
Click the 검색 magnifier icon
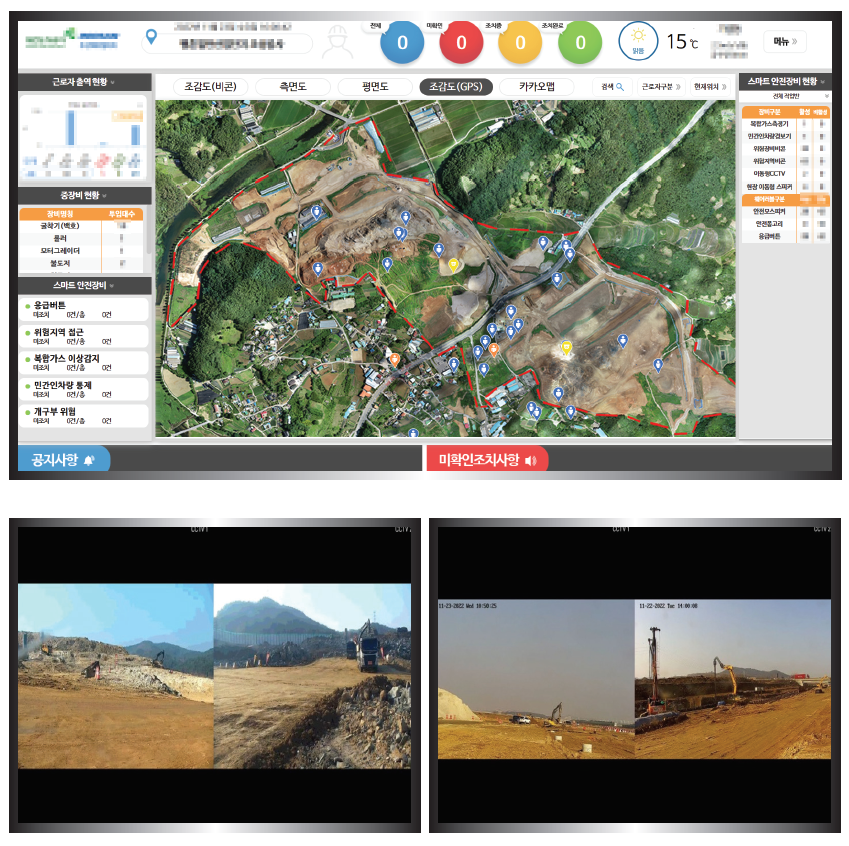click(619, 87)
